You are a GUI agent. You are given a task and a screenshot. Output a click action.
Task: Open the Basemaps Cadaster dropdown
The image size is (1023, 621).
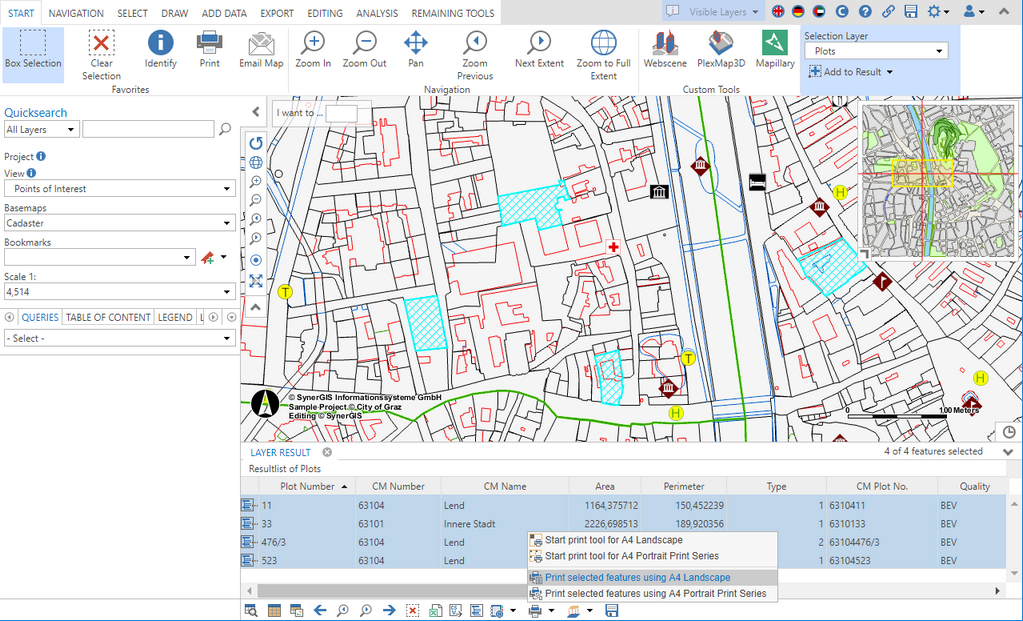pyautogui.click(x=120, y=223)
